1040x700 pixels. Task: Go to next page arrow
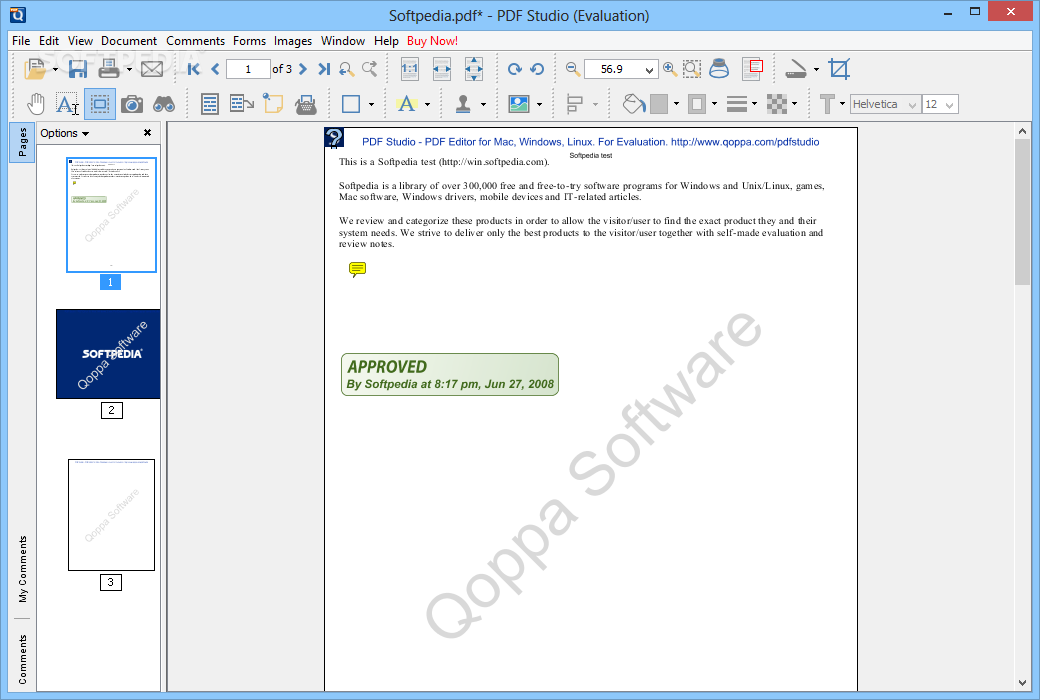303,69
